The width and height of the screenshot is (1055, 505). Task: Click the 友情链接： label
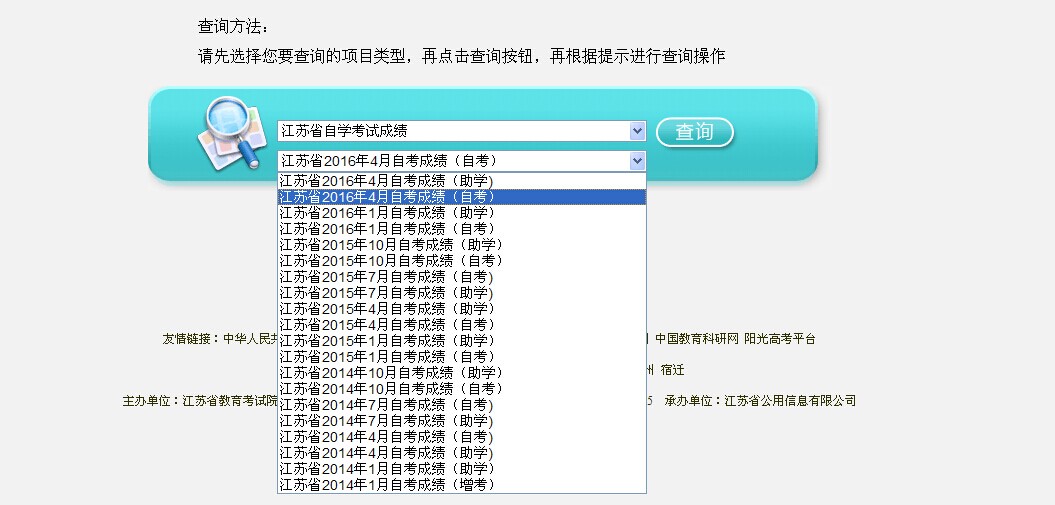tap(192, 339)
